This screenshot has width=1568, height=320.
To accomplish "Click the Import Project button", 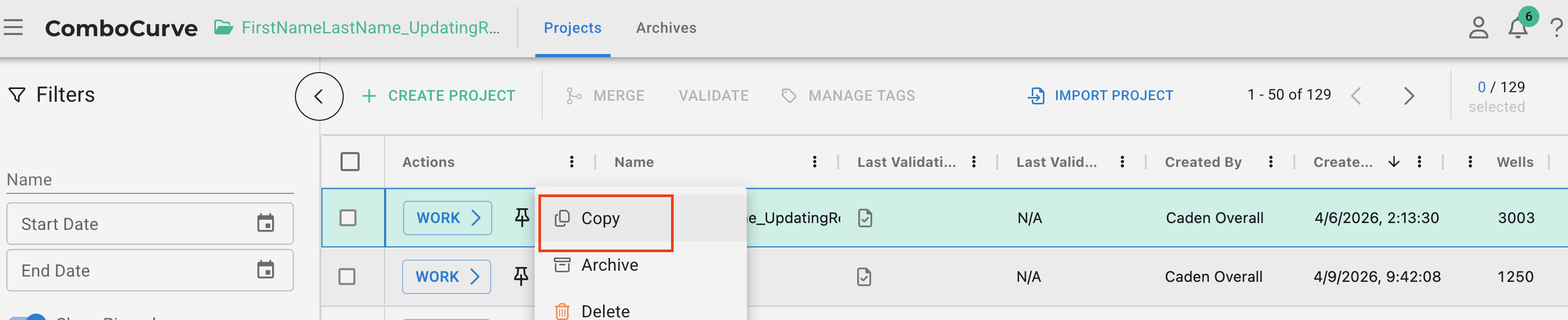I will [1101, 95].
